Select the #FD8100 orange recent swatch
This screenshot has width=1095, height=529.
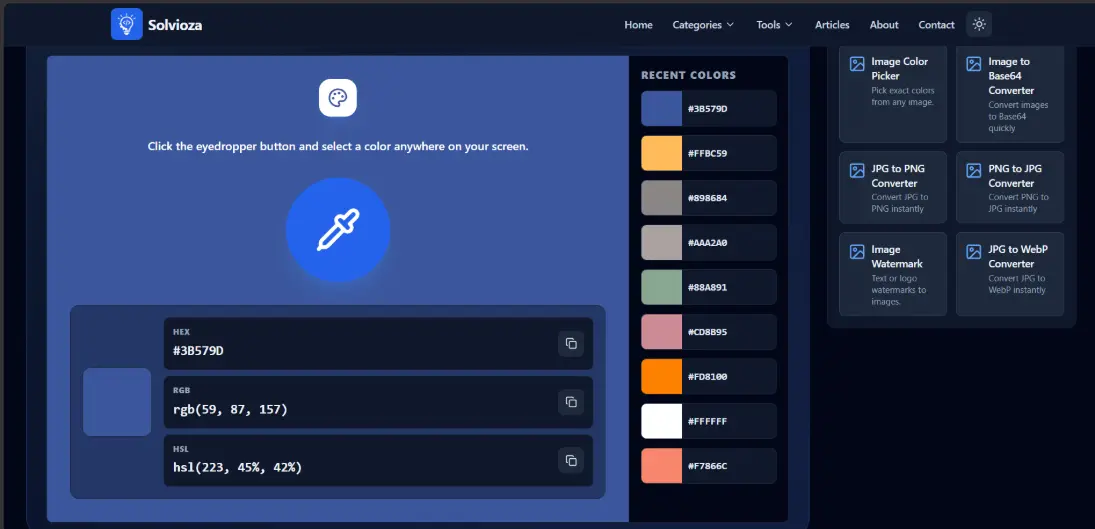point(661,376)
